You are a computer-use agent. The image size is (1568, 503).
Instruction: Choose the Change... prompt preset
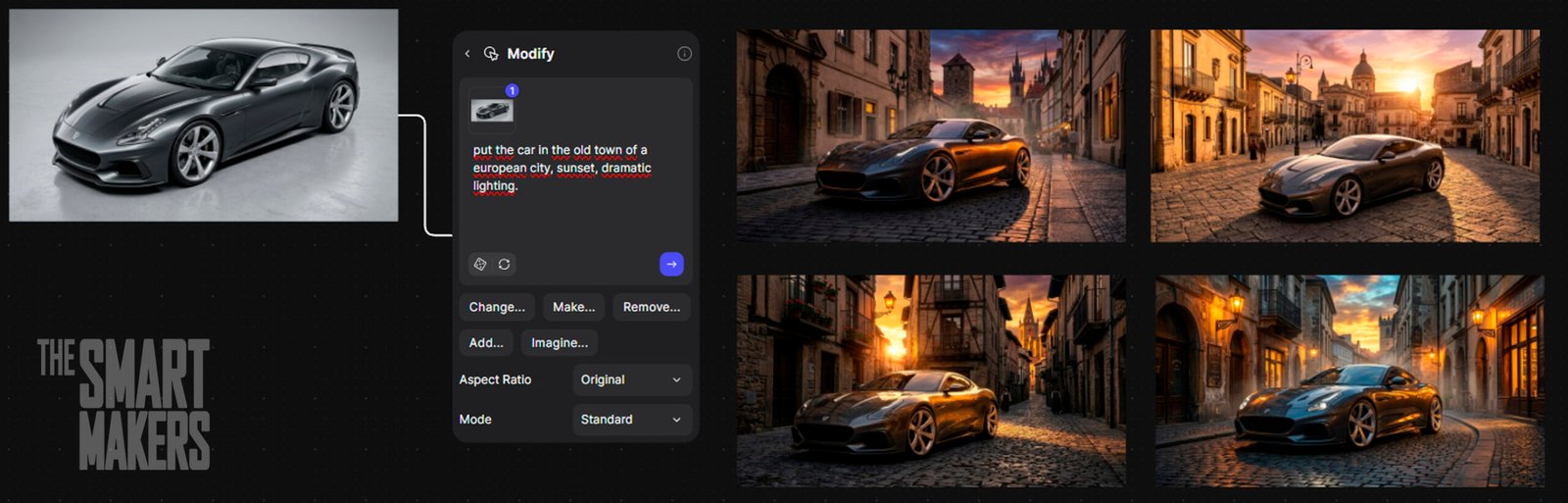(x=497, y=307)
